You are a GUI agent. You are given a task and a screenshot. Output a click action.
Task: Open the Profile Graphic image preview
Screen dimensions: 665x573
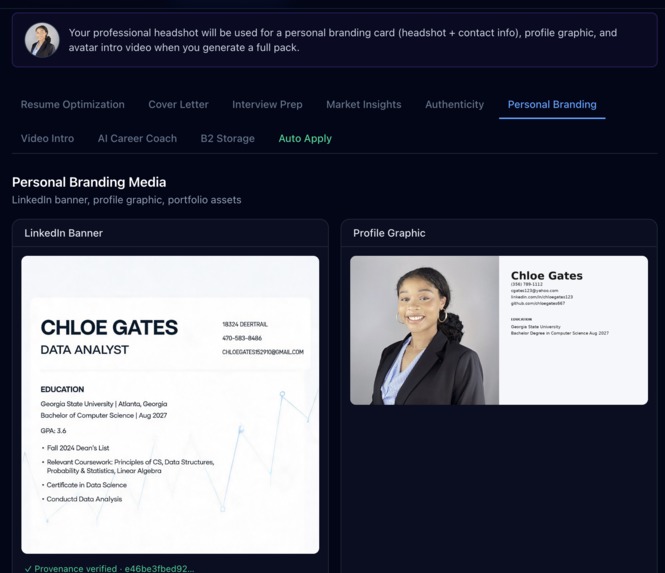pyautogui.click(x=499, y=330)
